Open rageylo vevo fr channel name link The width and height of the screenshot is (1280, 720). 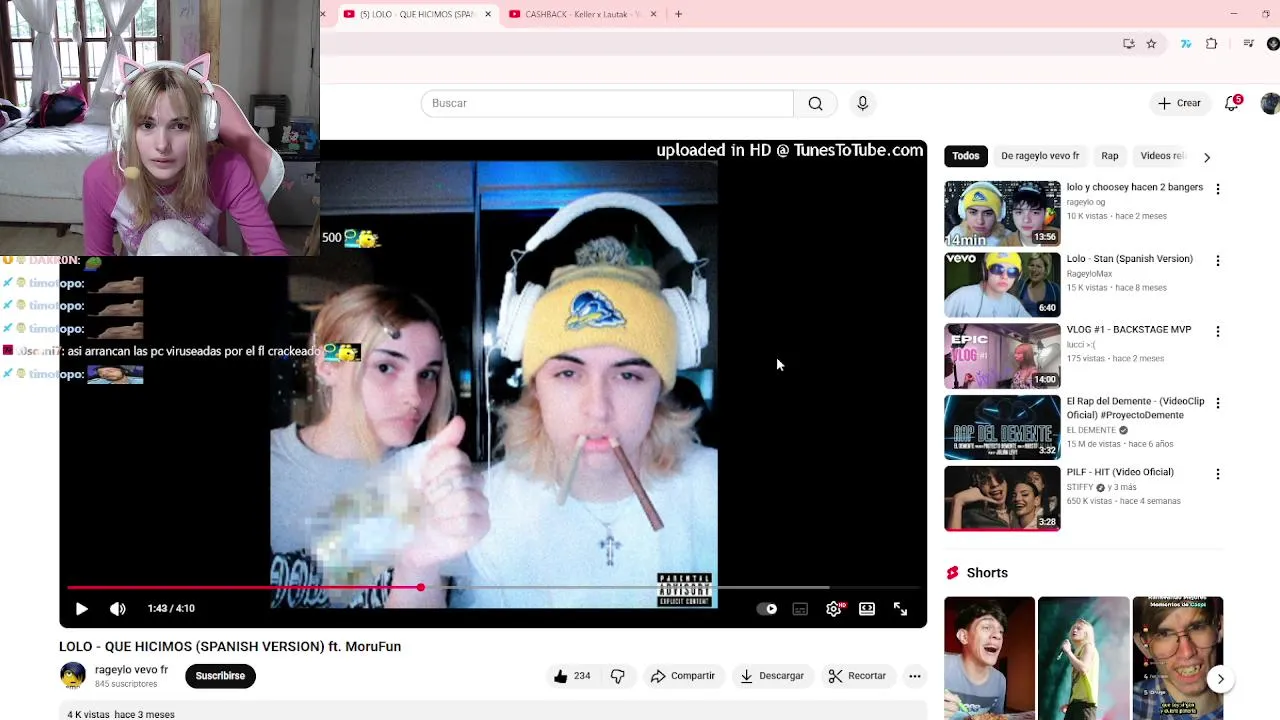point(131,670)
